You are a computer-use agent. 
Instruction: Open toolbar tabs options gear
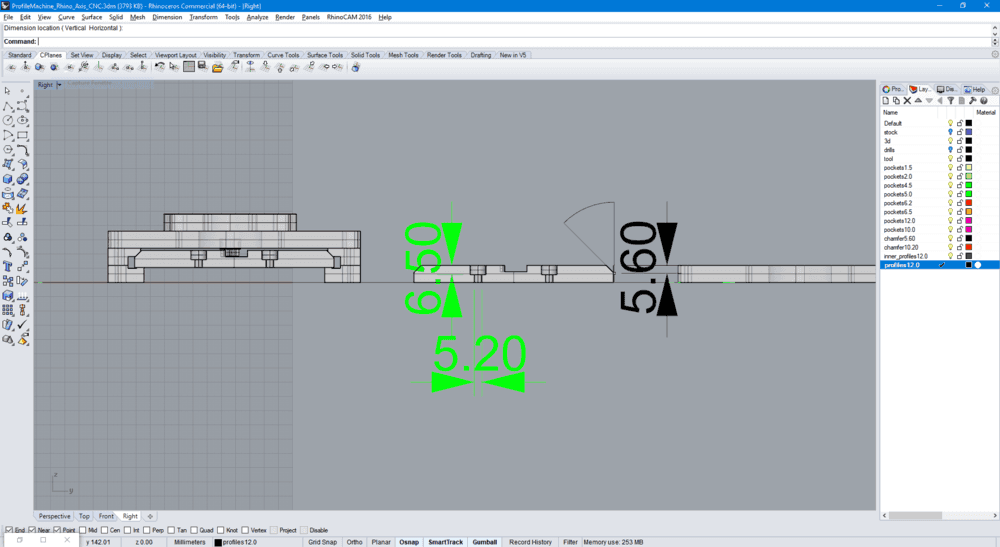click(995, 55)
